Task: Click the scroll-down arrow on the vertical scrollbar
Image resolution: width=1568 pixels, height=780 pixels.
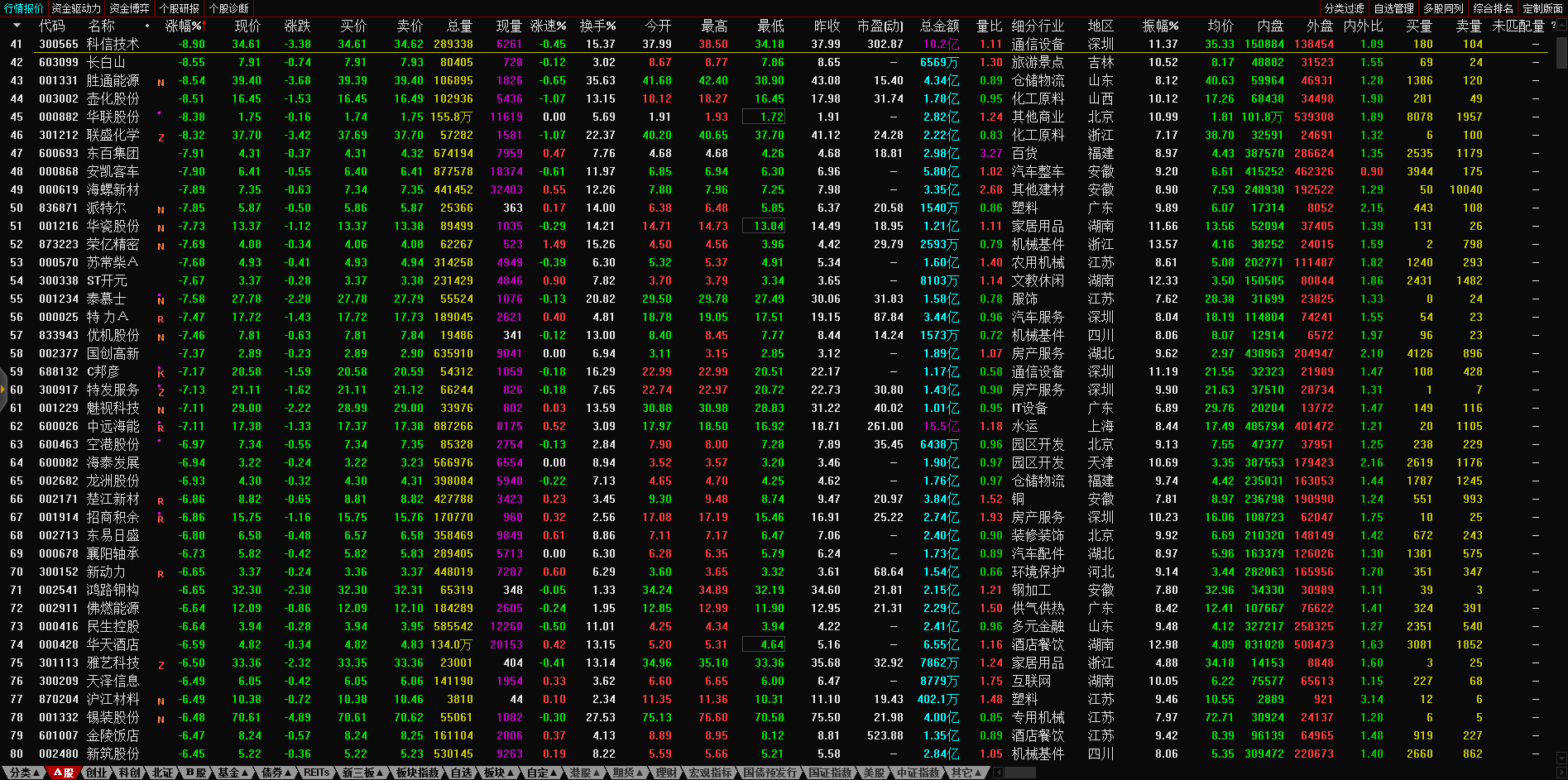Action: pos(1561,758)
